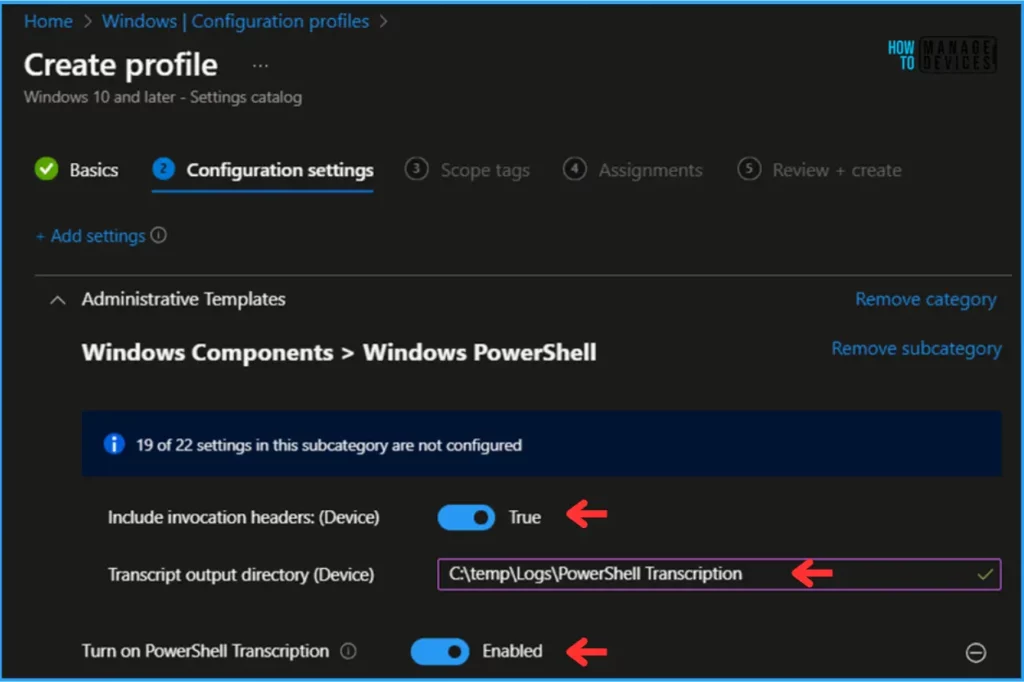
Task: Click the Remove subcategory link
Action: click(916, 349)
